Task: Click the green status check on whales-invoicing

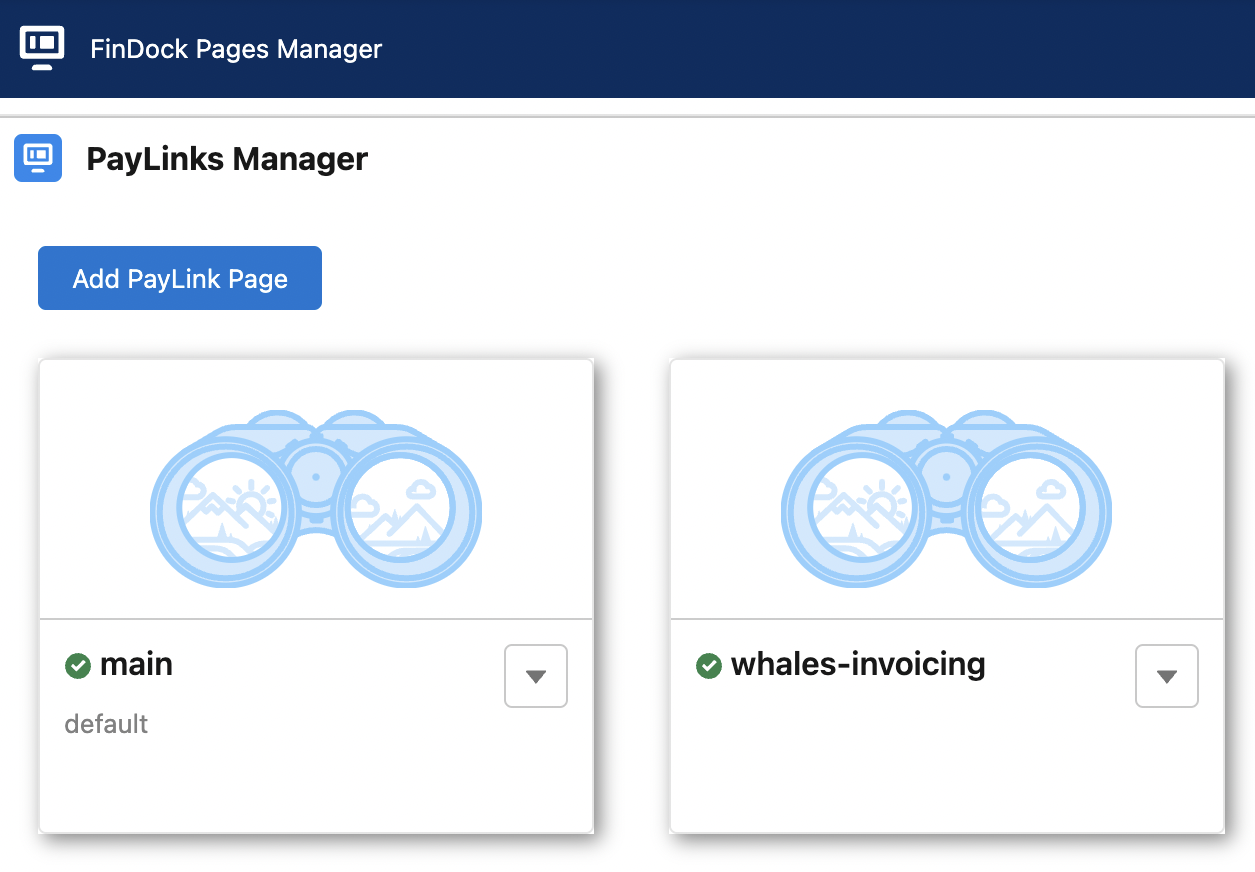Action: (708, 665)
